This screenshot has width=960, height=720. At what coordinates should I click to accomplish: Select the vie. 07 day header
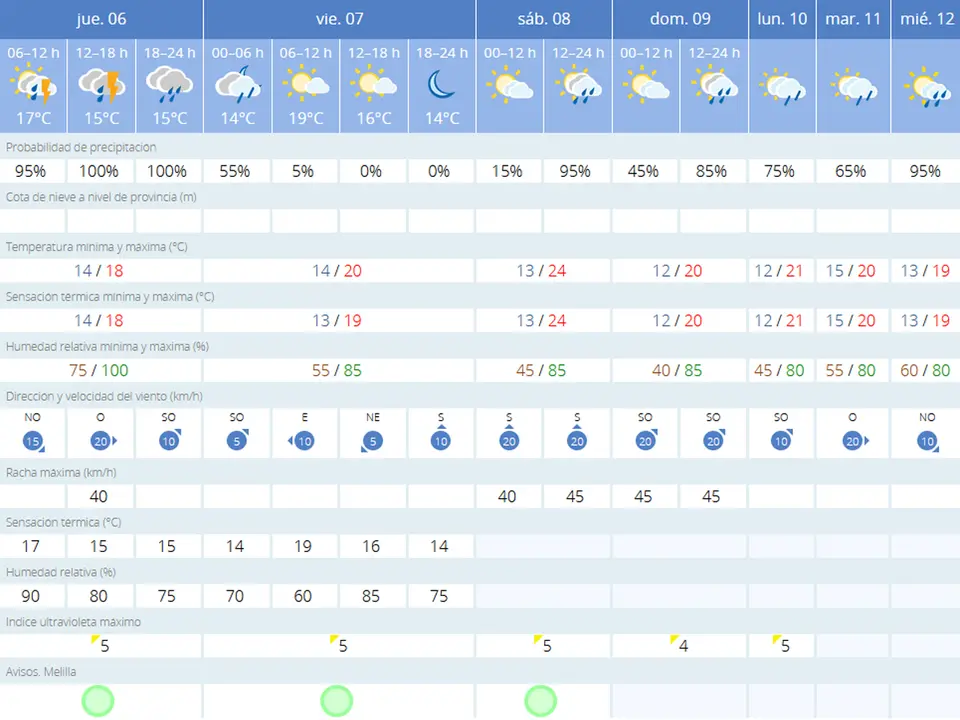340,19
